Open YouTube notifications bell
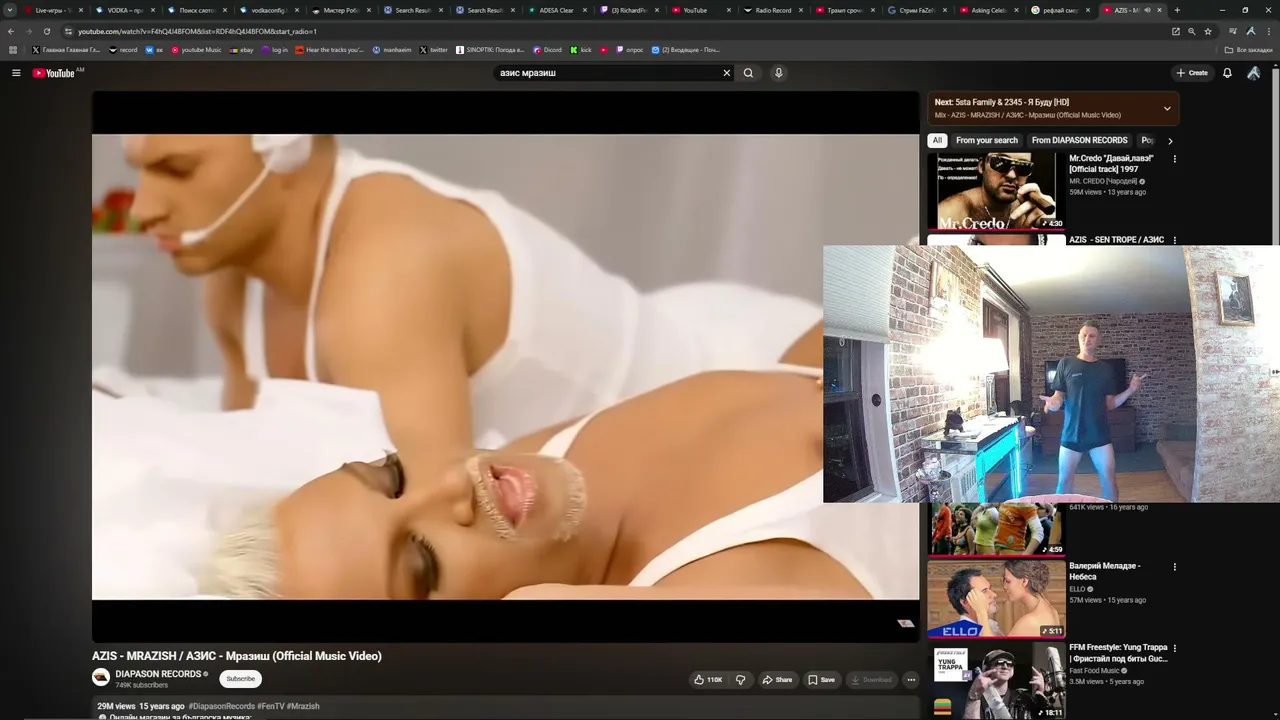1280x720 pixels. [x=1227, y=73]
